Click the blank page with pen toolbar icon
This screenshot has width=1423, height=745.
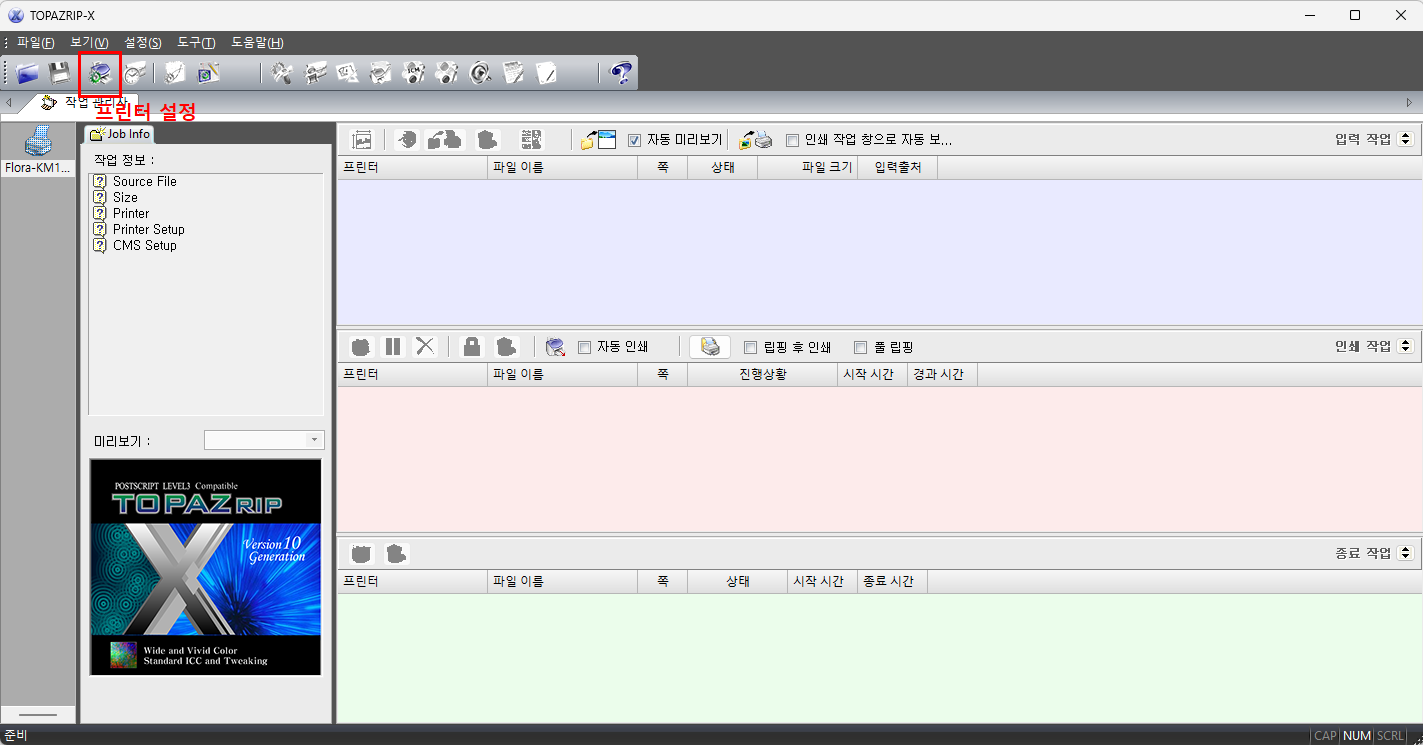coord(546,73)
